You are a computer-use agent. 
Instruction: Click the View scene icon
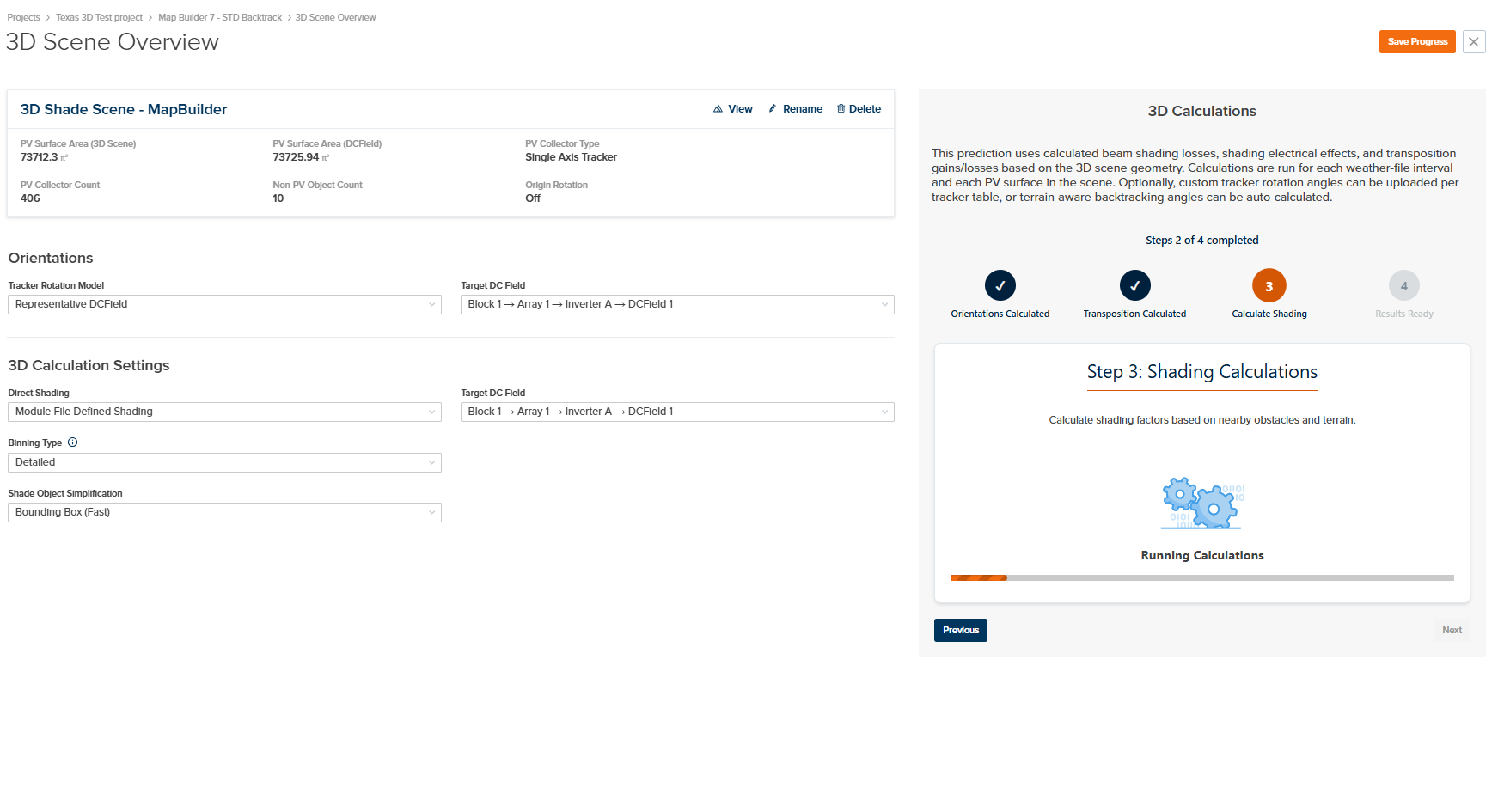click(x=718, y=109)
